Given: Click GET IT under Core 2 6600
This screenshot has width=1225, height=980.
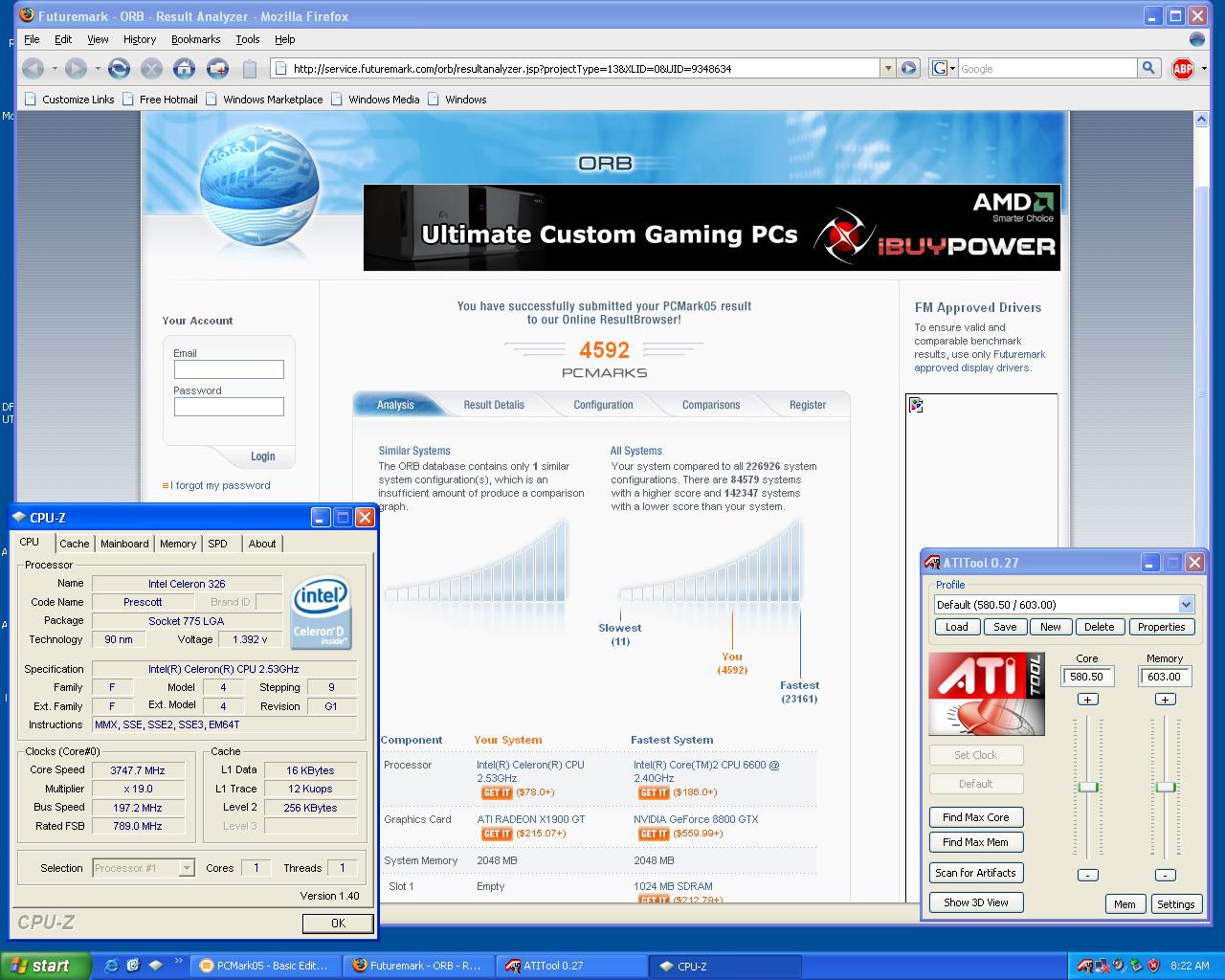Looking at the screenshot, I should [x=653, y=792].
